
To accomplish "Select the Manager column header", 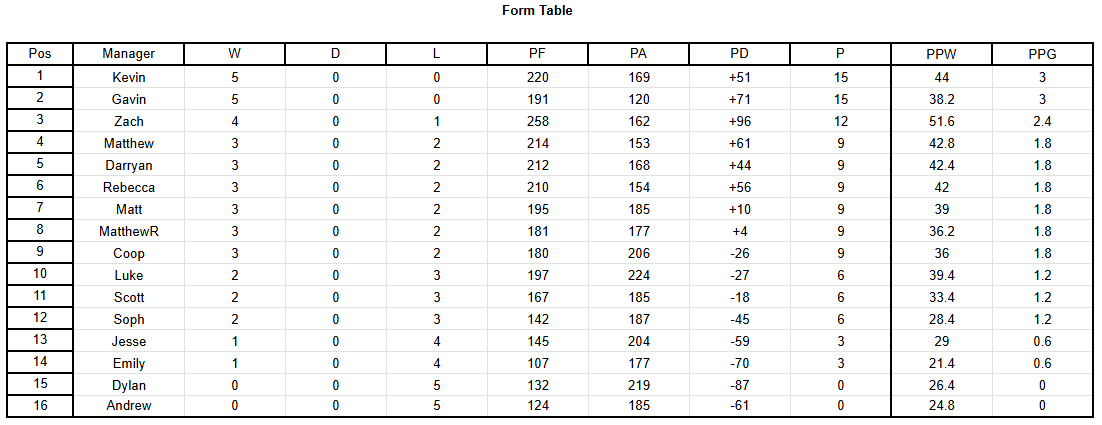I will (x=129, y=53).
